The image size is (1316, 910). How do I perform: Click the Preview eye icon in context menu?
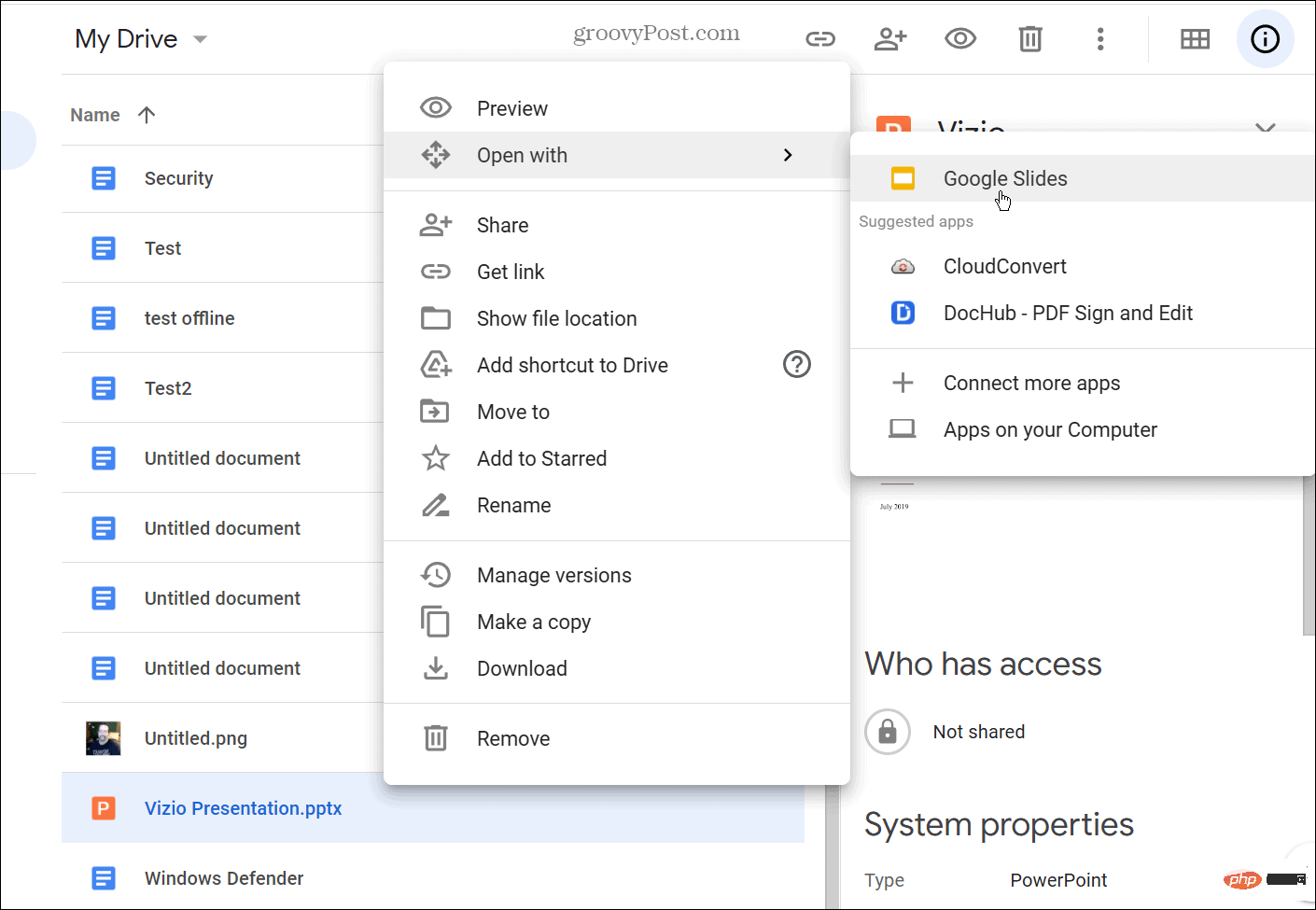coord(436,108)
